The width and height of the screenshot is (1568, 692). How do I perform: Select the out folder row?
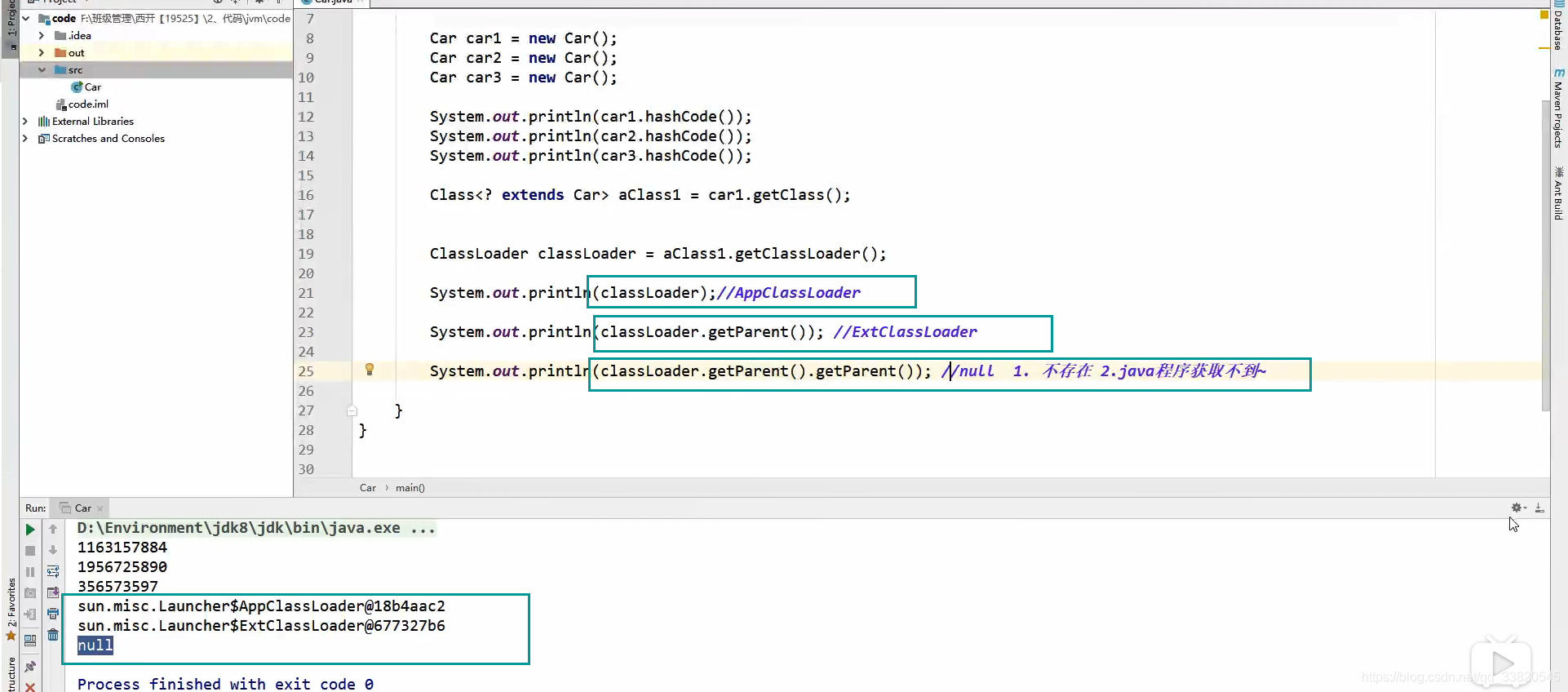156,52
